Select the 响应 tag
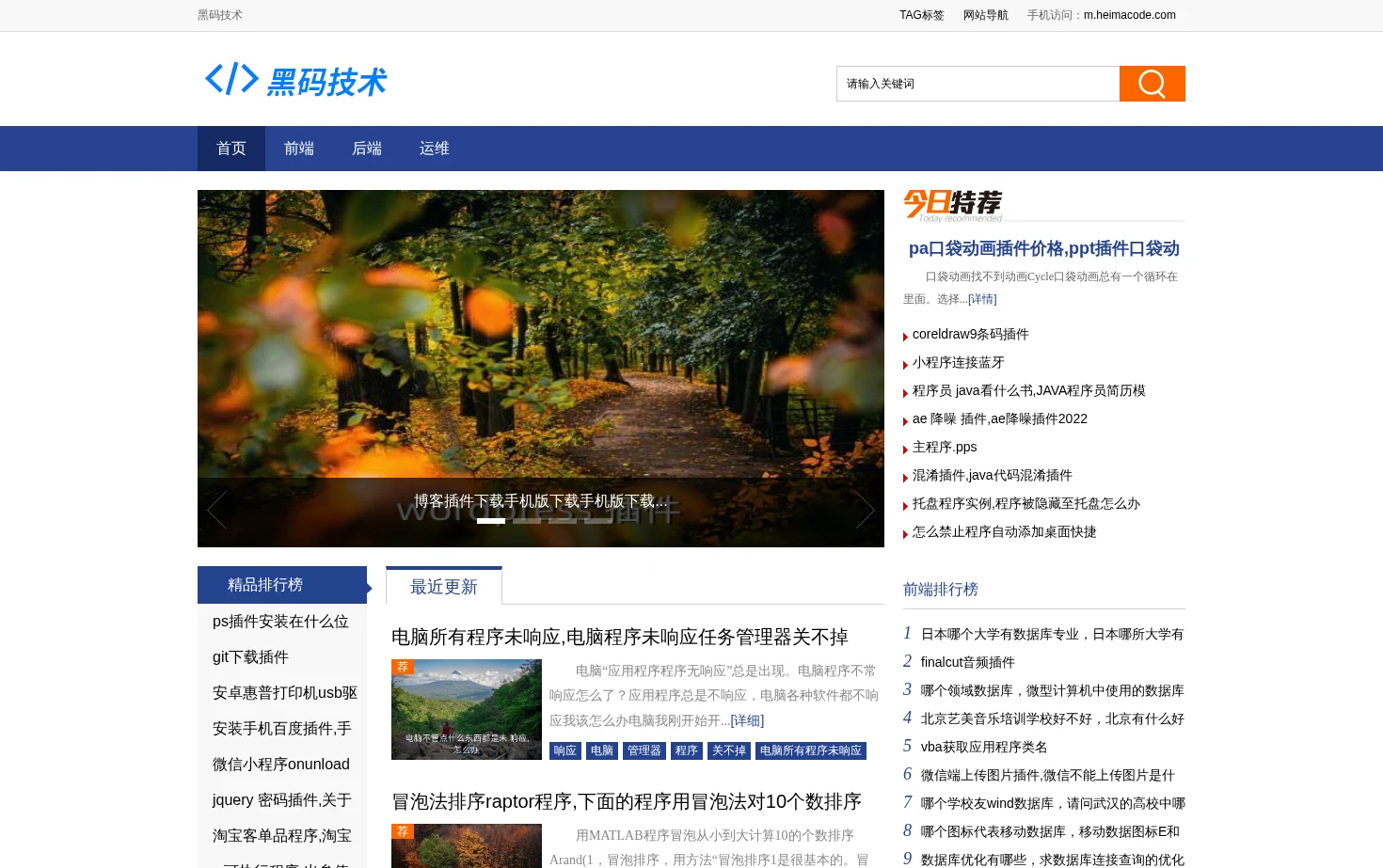1383x868 pixels. [x=565, y=750]
